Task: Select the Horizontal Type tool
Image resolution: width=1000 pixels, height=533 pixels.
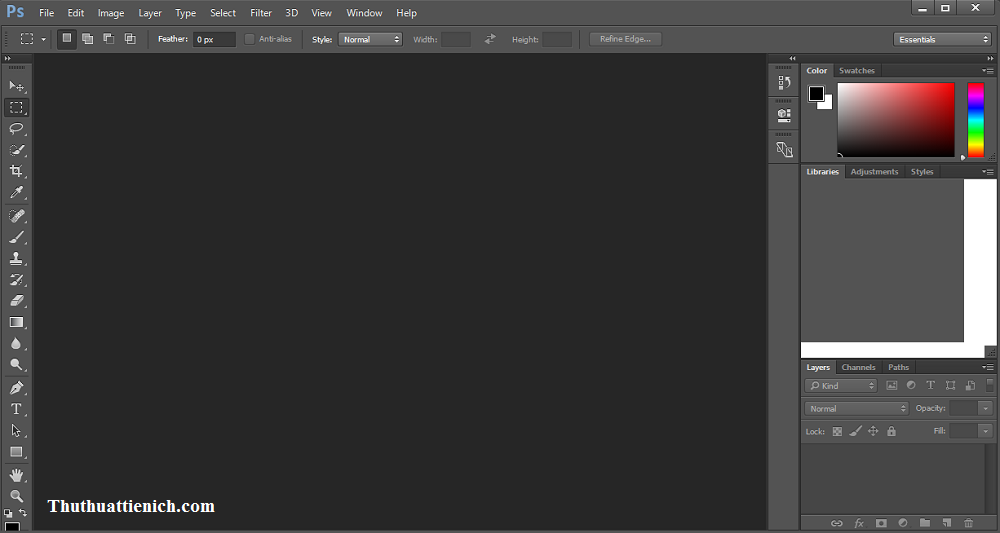Action: [17, 409]
